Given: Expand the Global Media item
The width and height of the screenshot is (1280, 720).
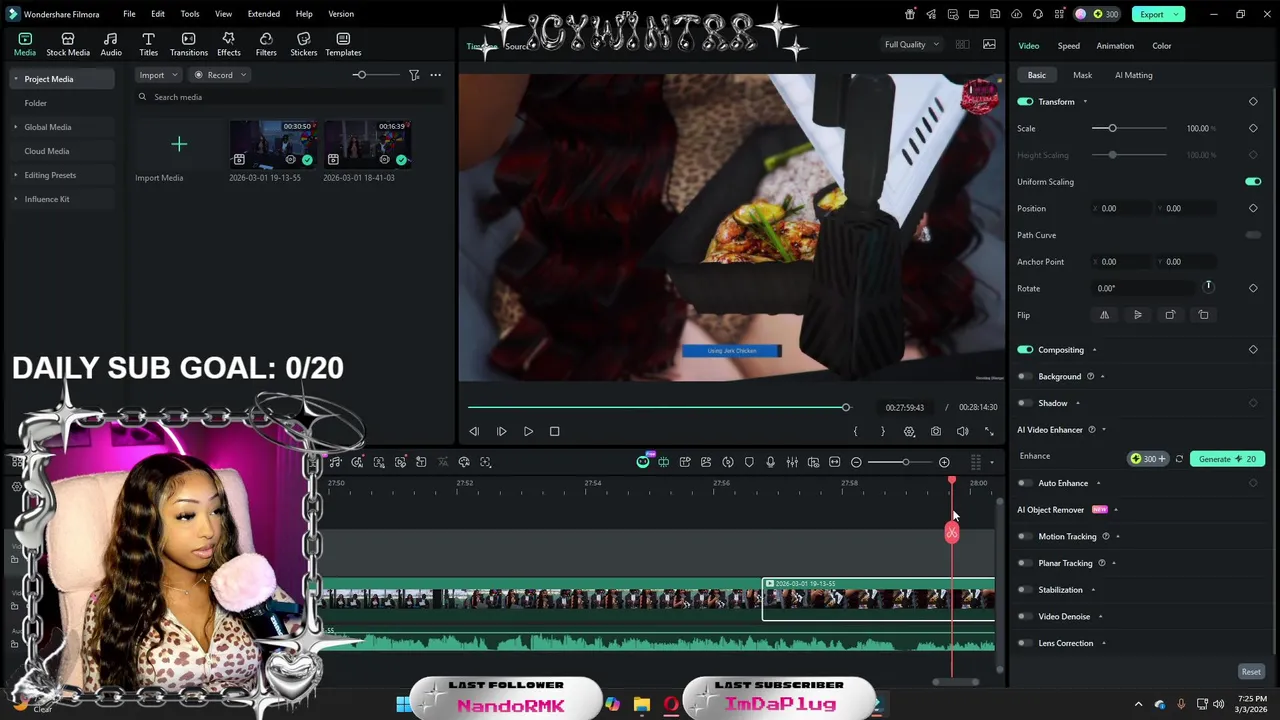Looking at the screenshot, I should [15, 127].
